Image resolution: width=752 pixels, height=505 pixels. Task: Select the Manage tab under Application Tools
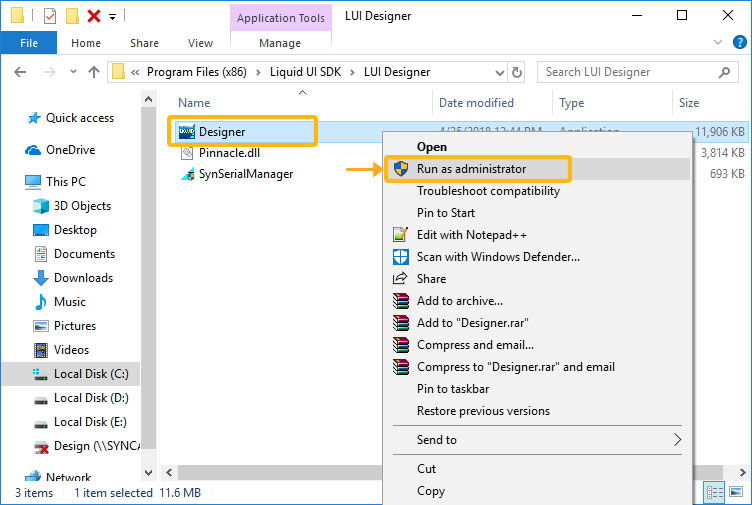(280, 43)
